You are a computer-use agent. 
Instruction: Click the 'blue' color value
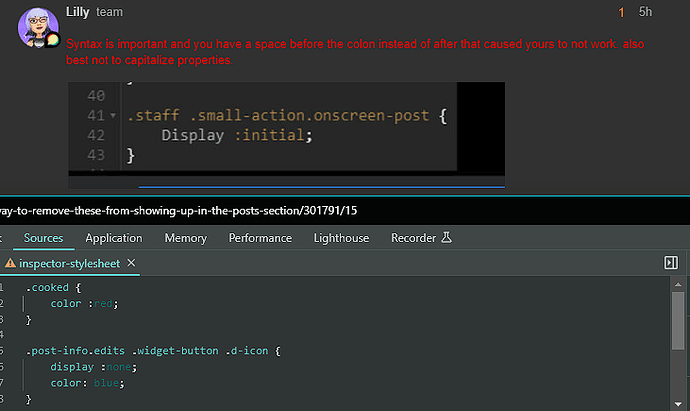[106, 383]
